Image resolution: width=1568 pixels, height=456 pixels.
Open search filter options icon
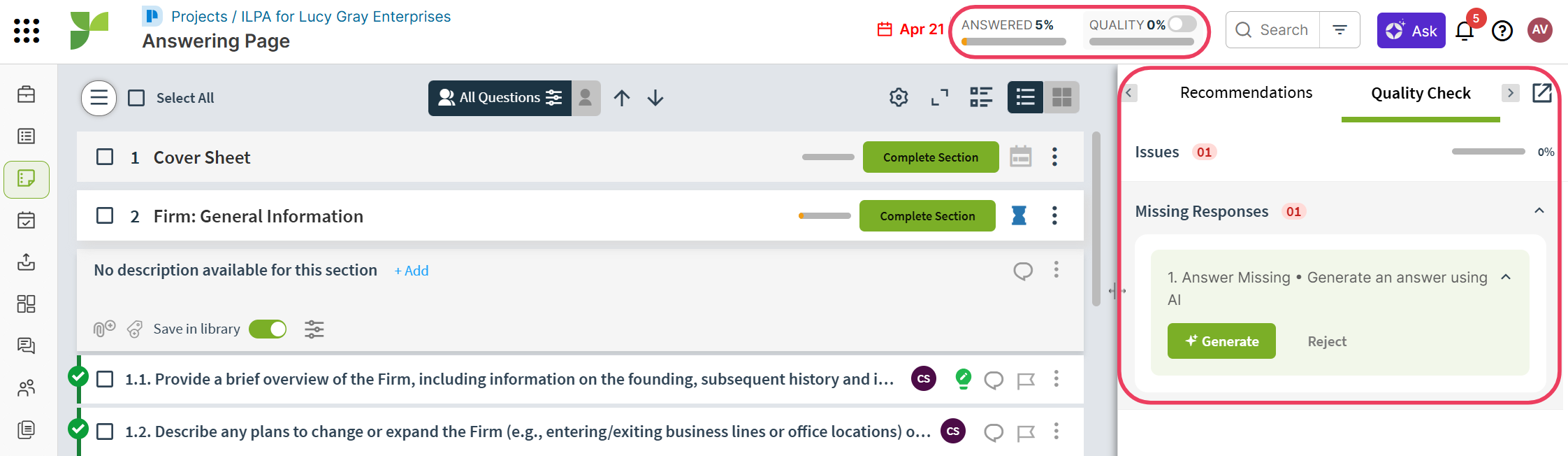(x=1340, y=30)
